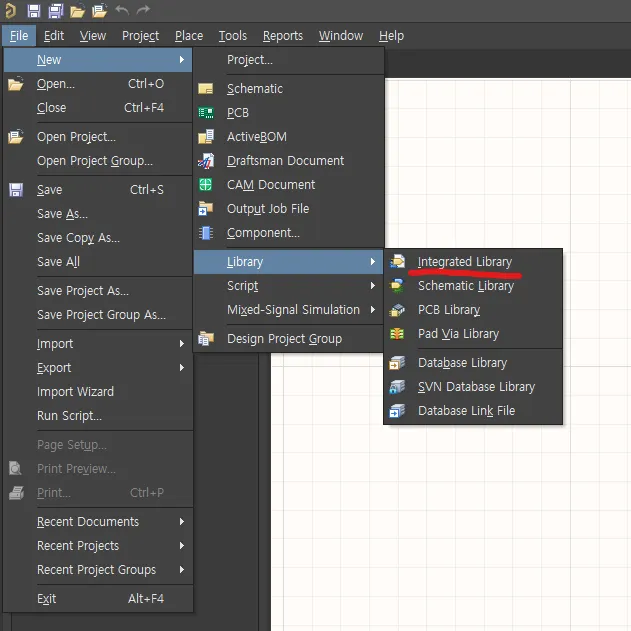The width and height of the screenshot is (631, 631).
Task: Expand the Mixed-Signal Simulation submenu arrow
Action: (x=373, y=310)
